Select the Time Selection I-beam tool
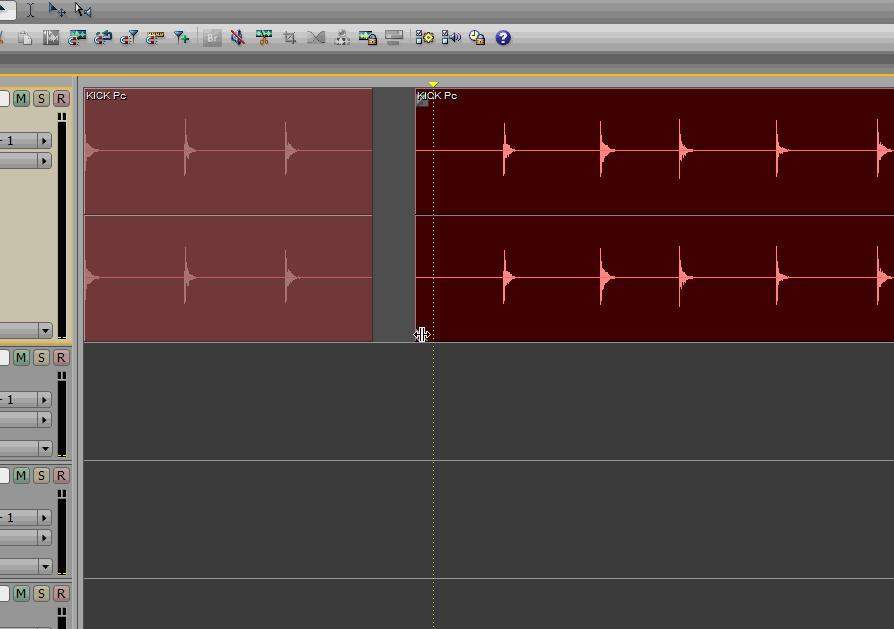Screen dimensions: 894x629 pos(31,10)
